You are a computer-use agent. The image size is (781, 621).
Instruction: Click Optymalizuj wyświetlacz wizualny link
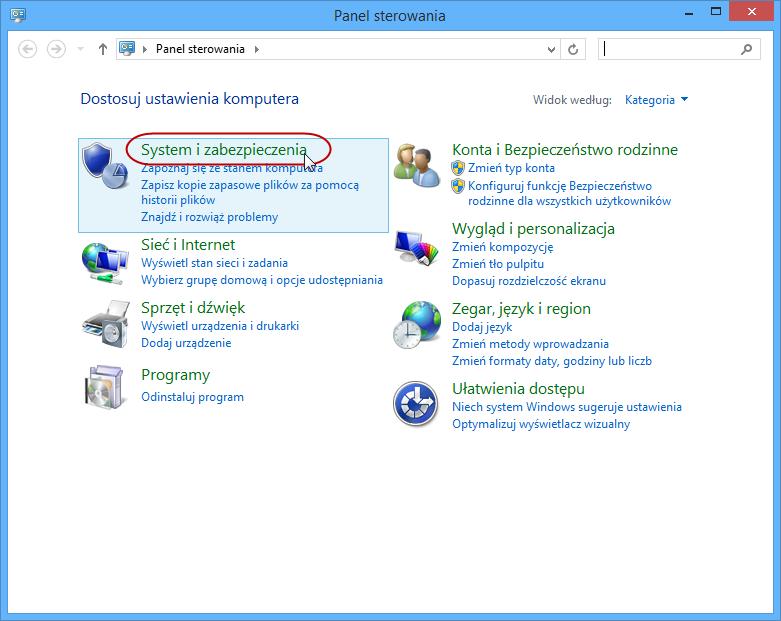[x=540, y=424]
